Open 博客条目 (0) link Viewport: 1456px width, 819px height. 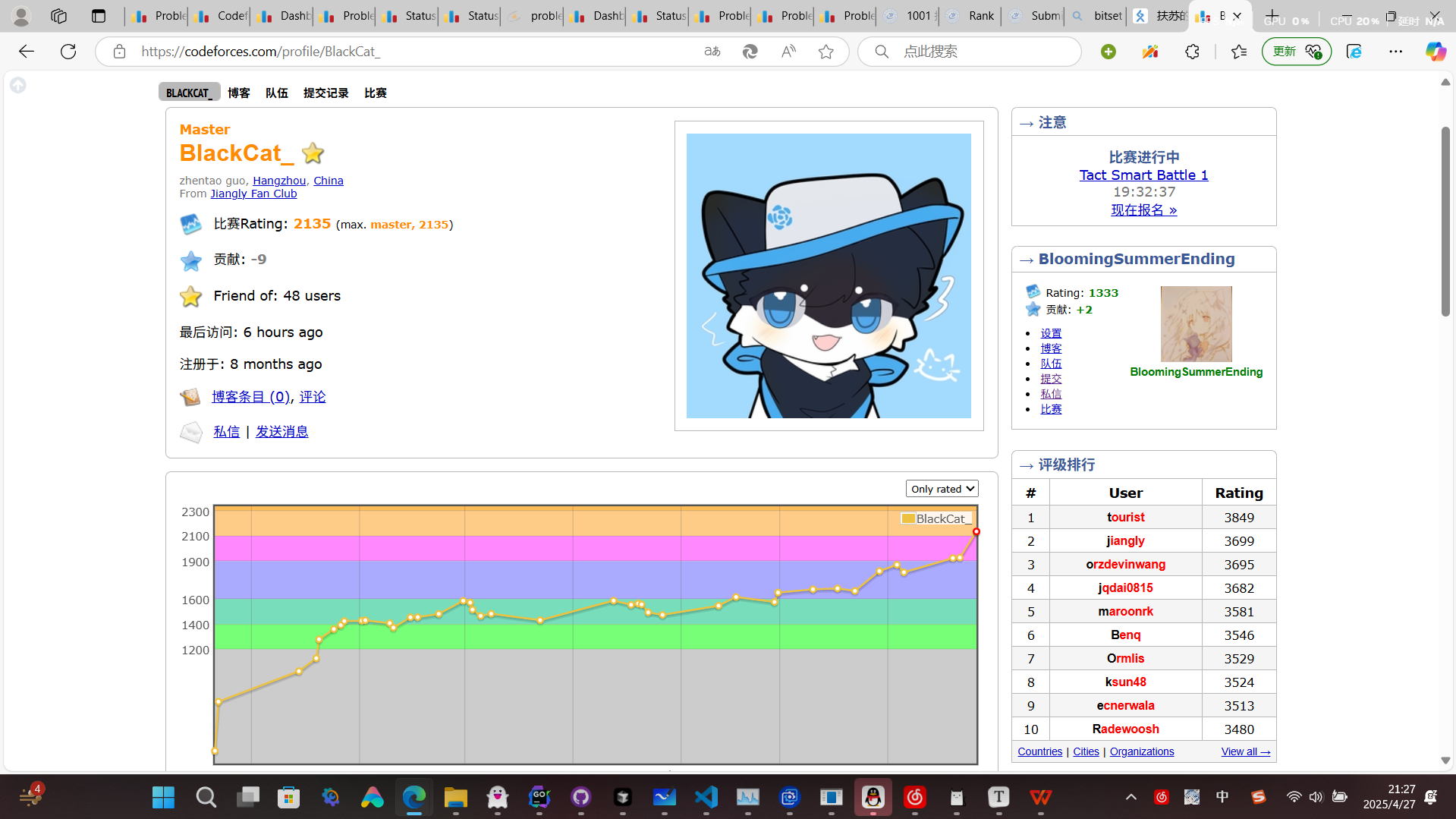pos(251,397)
